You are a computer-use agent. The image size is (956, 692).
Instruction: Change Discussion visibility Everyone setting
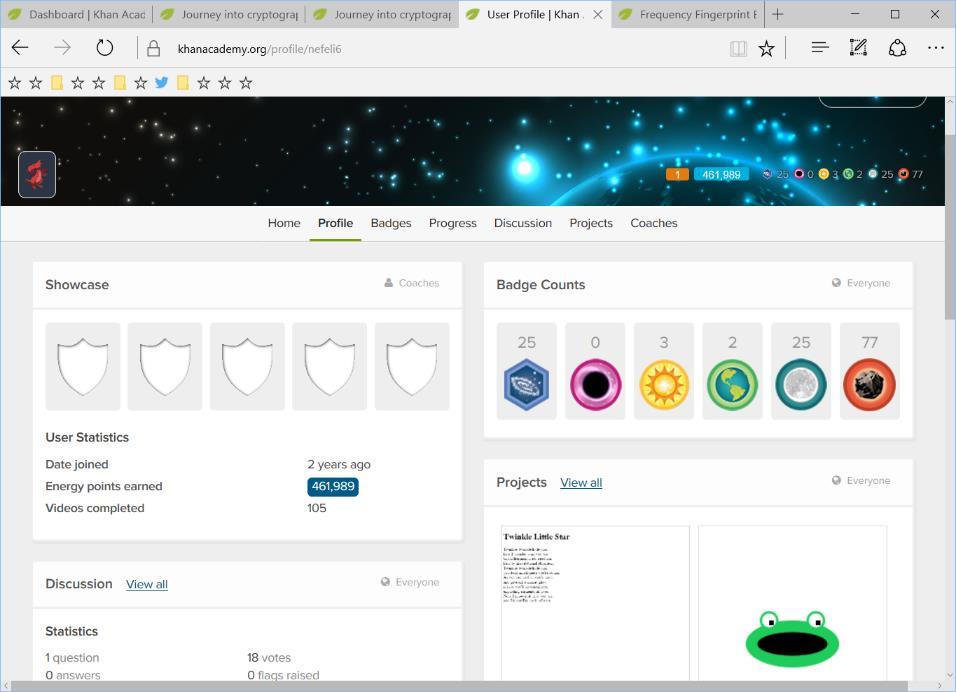(x=410, y=582)
